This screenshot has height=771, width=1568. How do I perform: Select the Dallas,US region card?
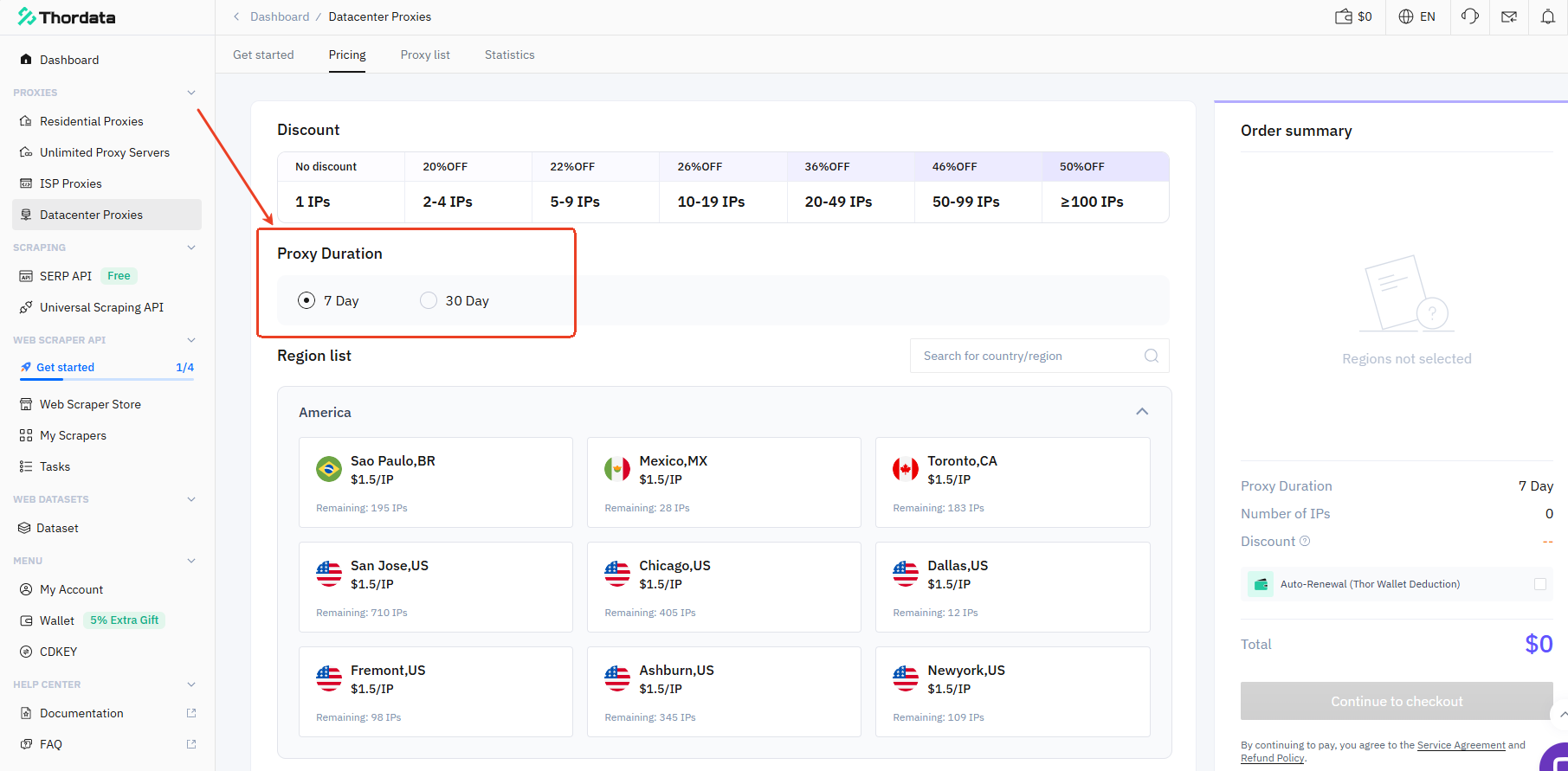[x=1012, y=587]
